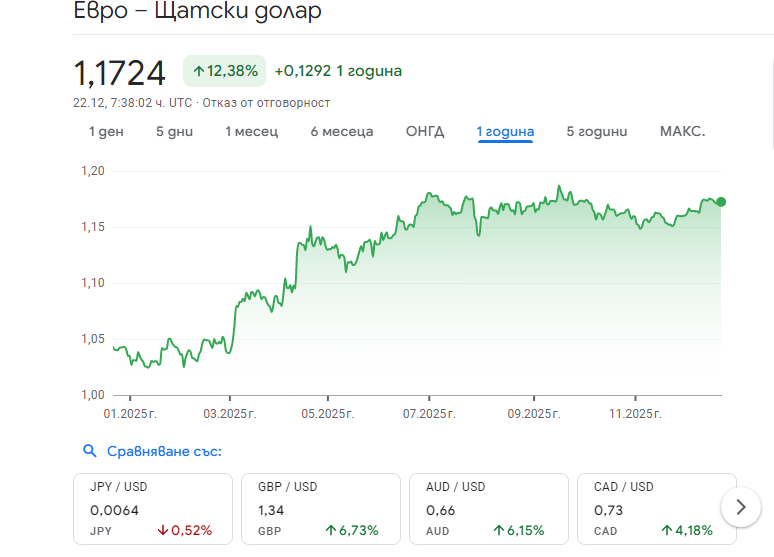The image size is (774, 557).
Task: Click the 1,10 y-axis label
Action: (x=93, y=283)
